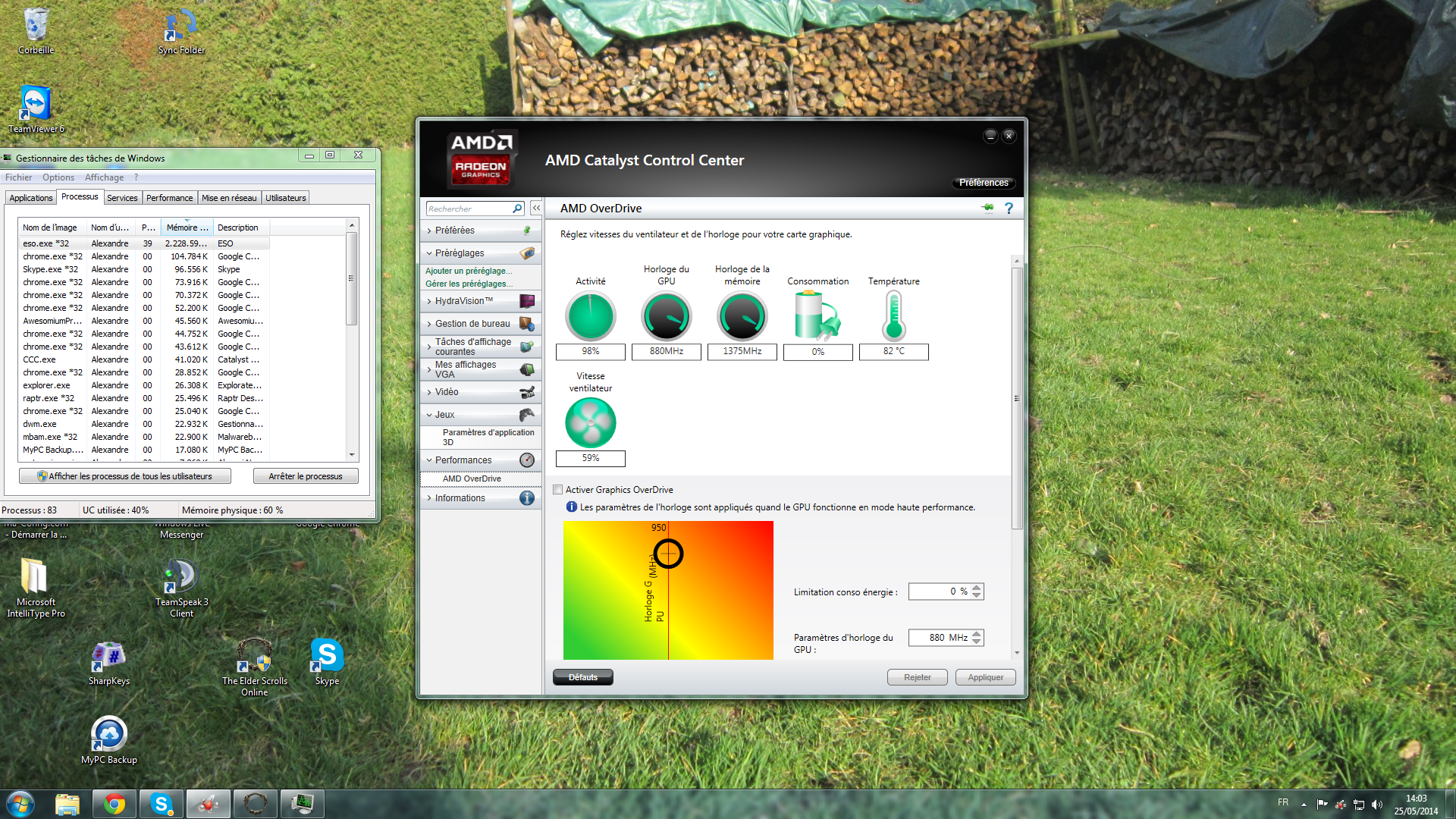
Task: Switch to the Performance tab
Action: click(x=169, y=198)
